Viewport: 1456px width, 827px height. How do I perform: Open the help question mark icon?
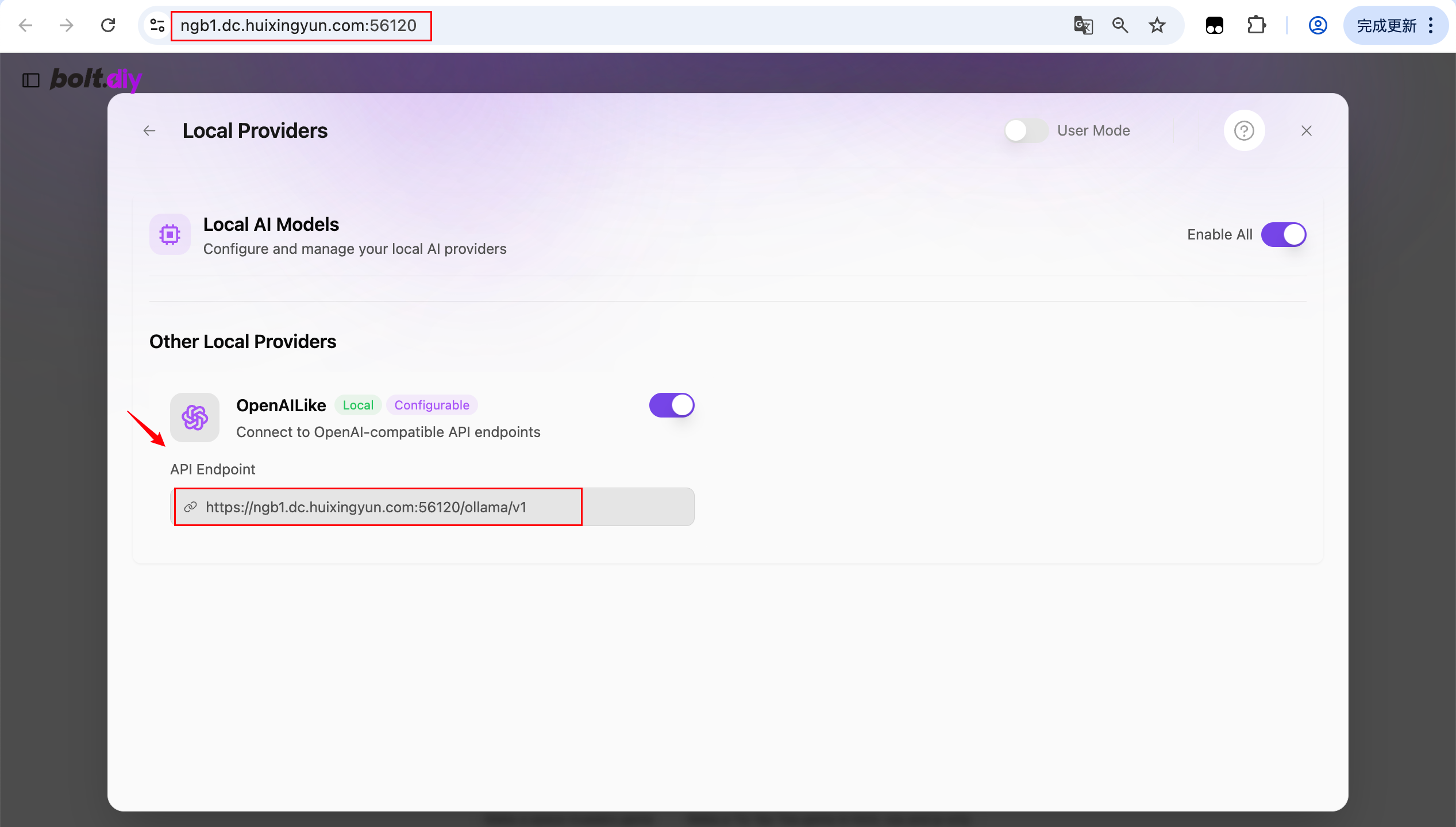point(1244,131)
